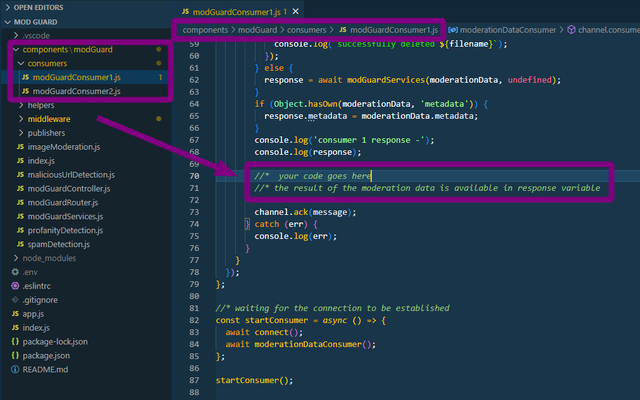Image resolution: width=640 pixels, height=400 pixels.
Task: Open the .gitignore file
Action: tap(40, 300)
